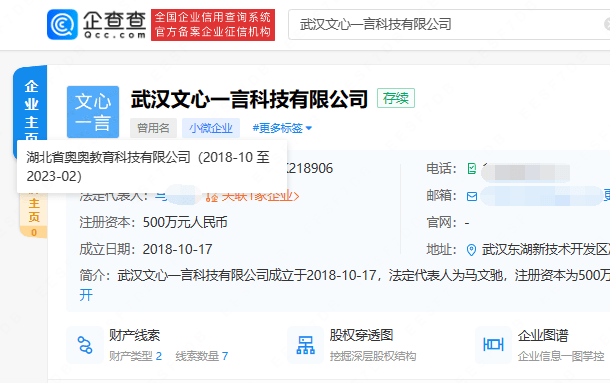Click the red 全国企业信用查询系统 banner
The height and width of the screenshot is (383, 610).
click(x=213, y=25)
